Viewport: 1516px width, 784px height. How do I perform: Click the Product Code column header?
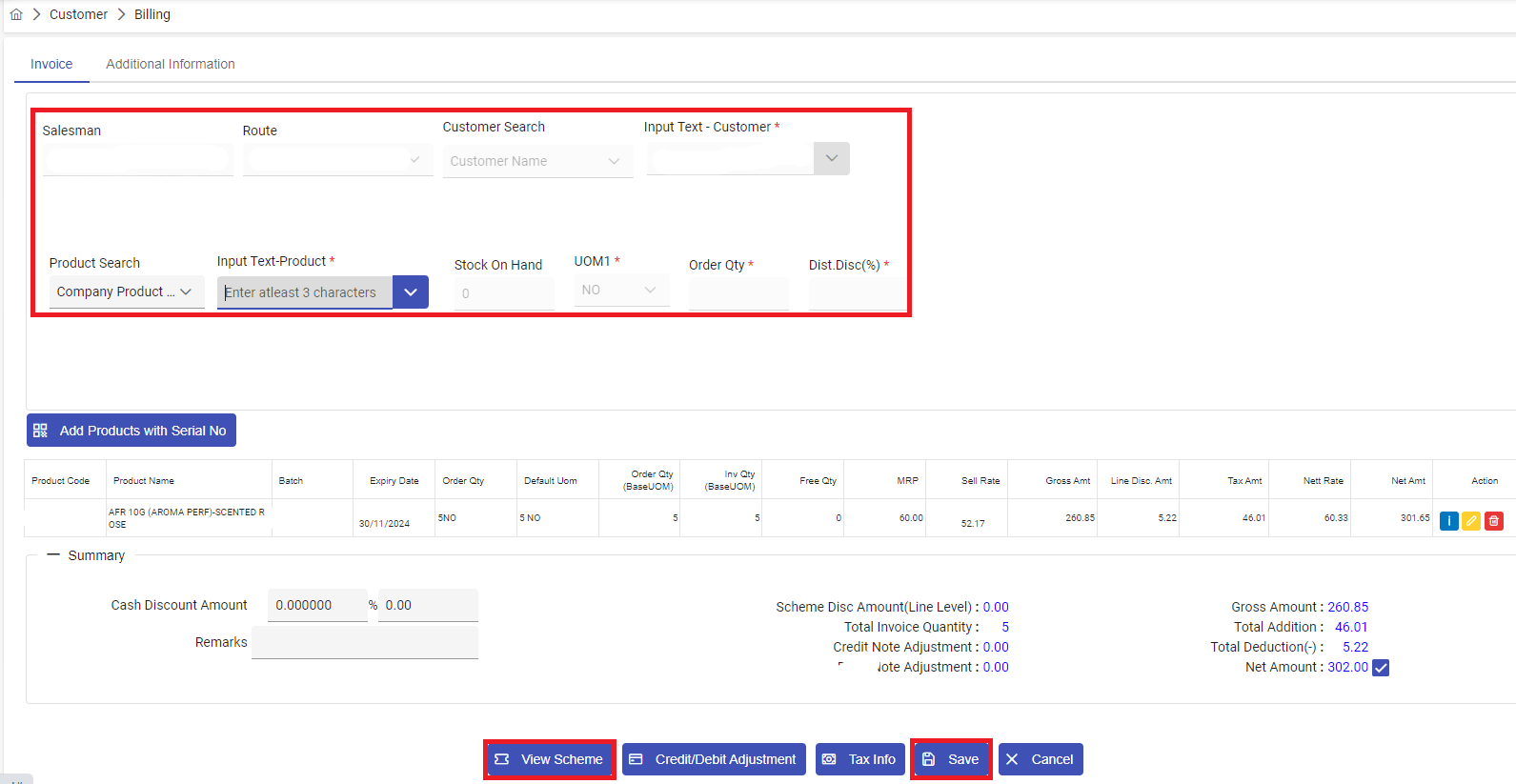click(61, 481)
